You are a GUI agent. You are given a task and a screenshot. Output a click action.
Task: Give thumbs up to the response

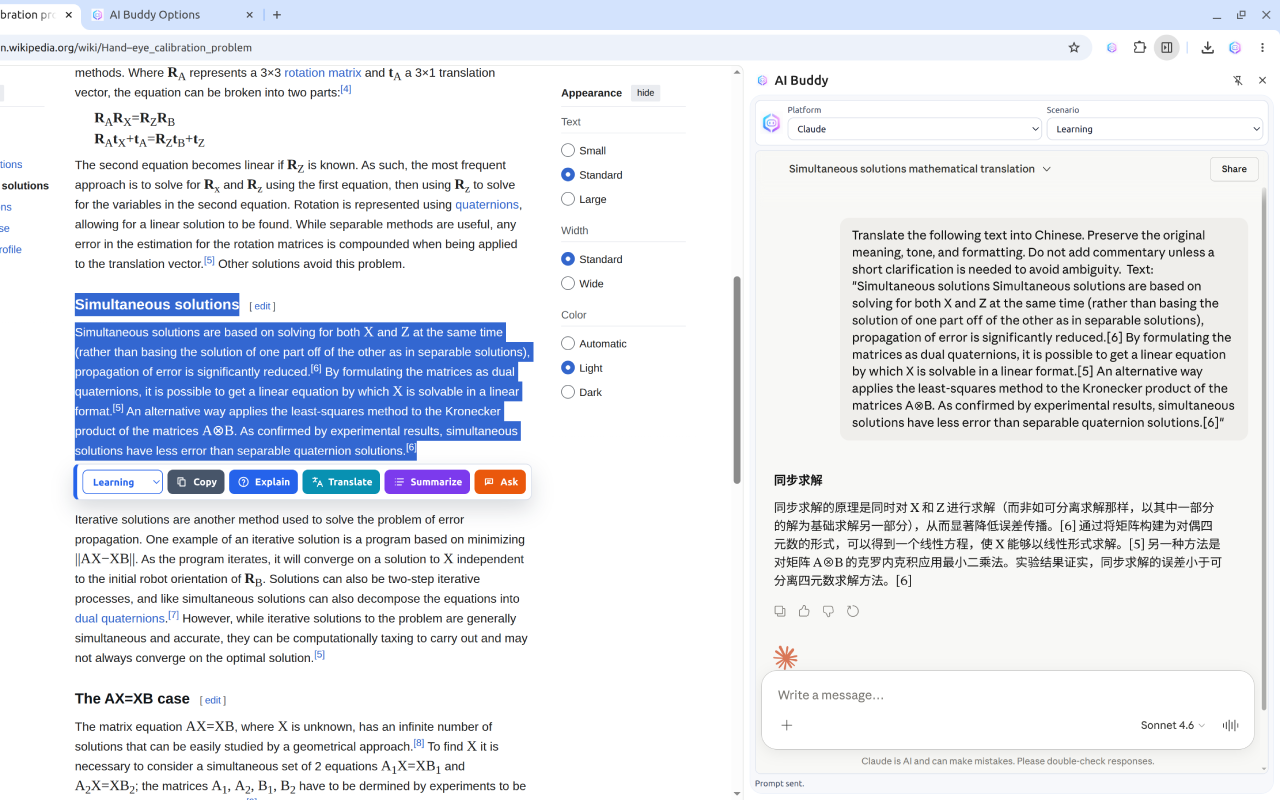(804, 611)
